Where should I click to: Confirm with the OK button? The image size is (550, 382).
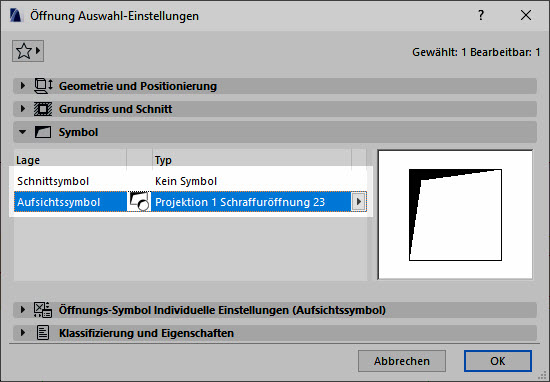498,361
